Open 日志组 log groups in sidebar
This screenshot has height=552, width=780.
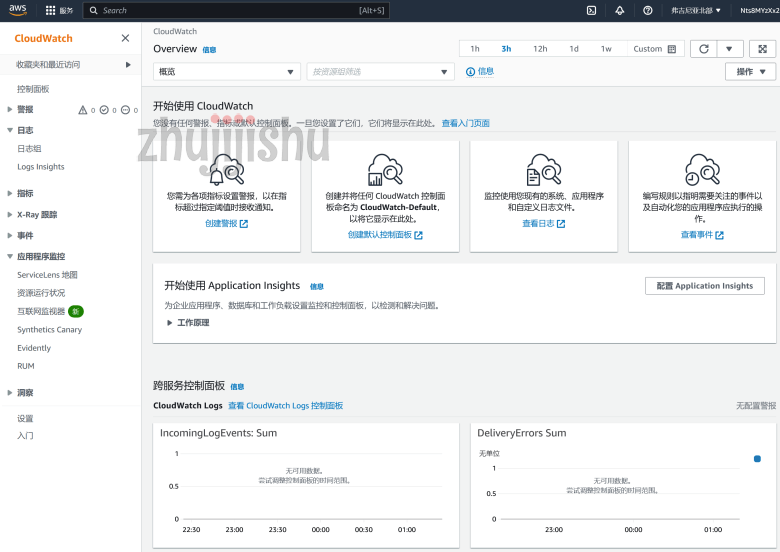coord(29,149)
